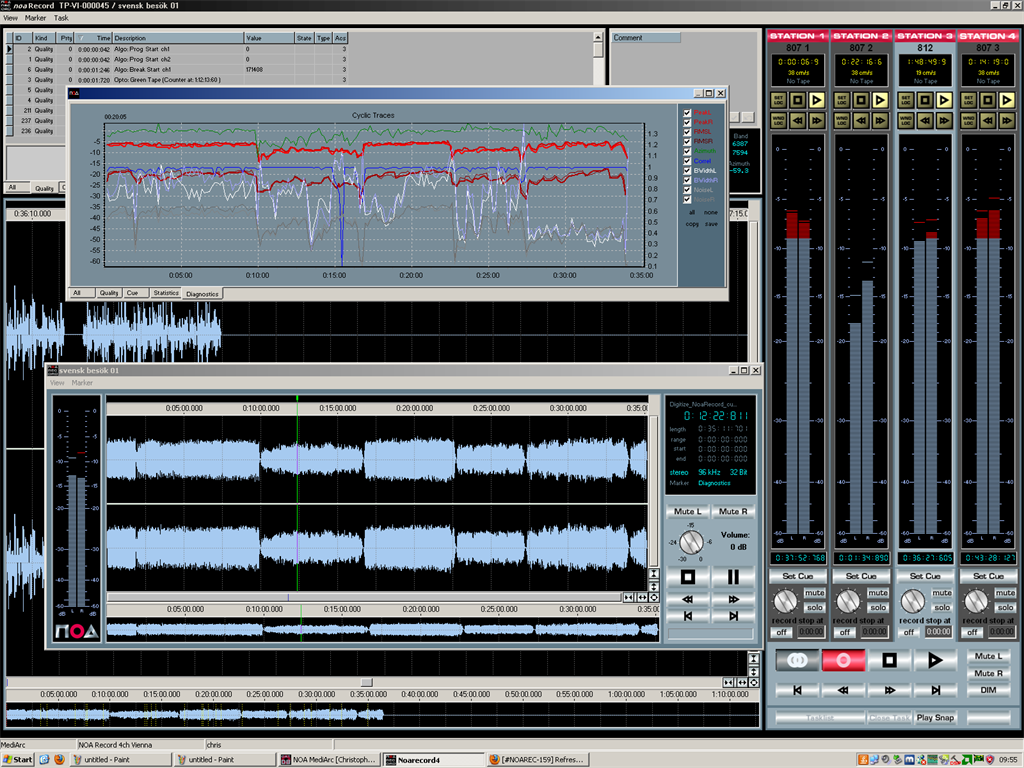1024x768 pixels.
Task: Click the red master record button
Action: 843,660
